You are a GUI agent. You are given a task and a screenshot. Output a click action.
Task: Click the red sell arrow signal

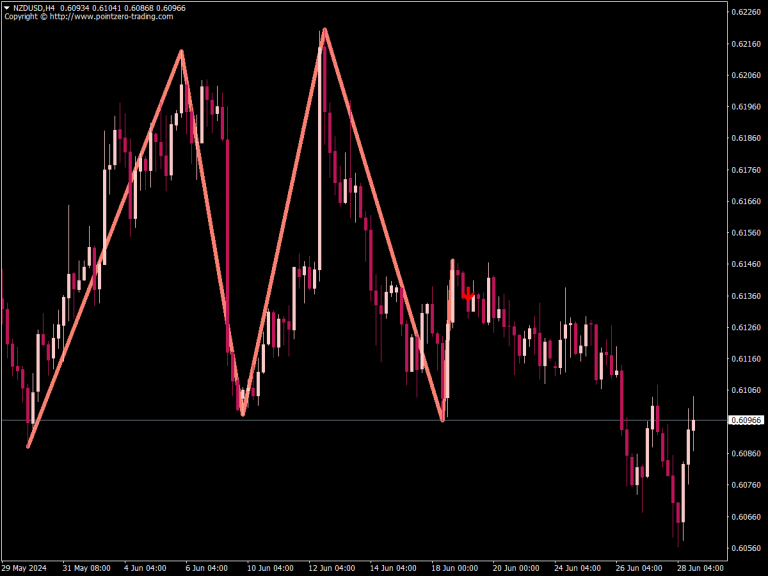click(x=468, y=295)
